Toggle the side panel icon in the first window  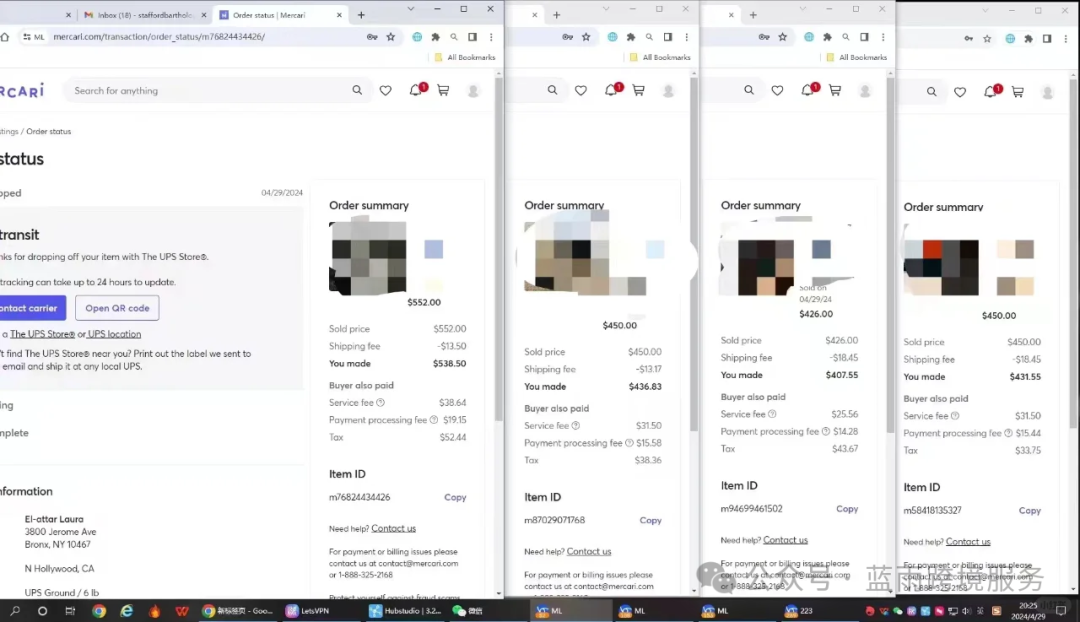point(472,37)
